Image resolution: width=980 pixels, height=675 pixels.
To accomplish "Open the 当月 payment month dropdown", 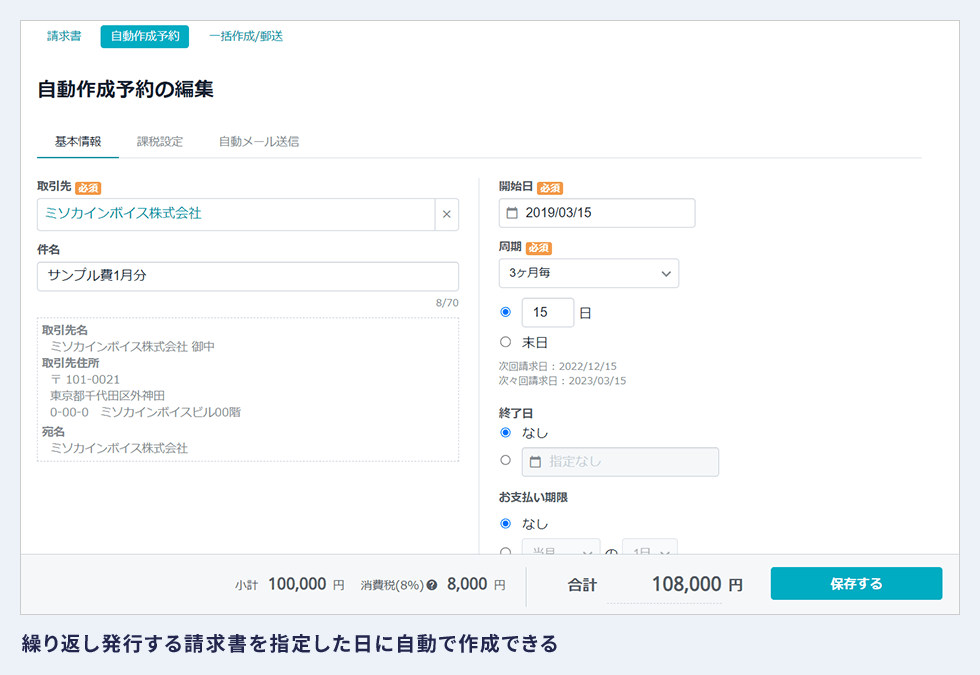I will pos(560,549).
